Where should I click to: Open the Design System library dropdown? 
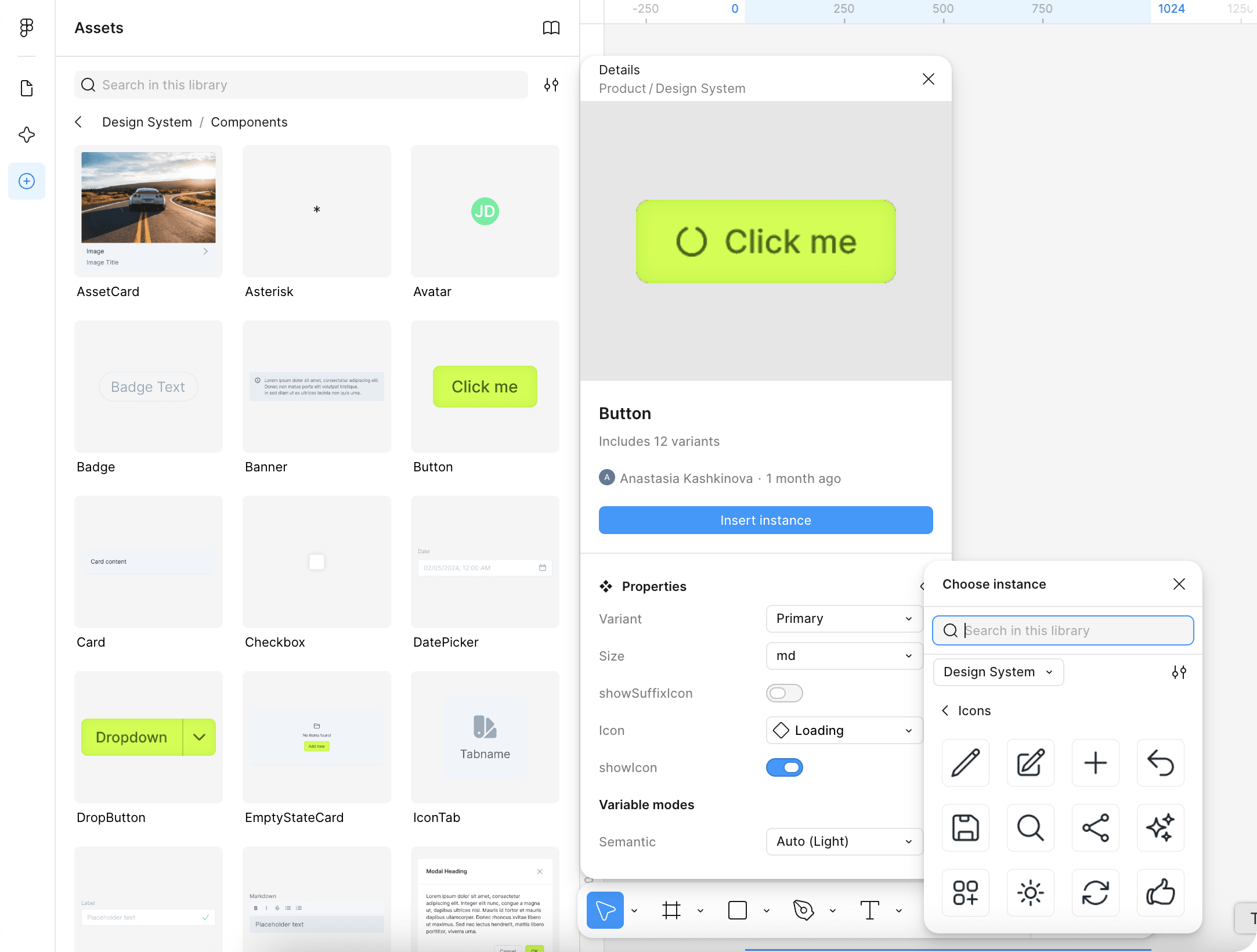(998, 672)
